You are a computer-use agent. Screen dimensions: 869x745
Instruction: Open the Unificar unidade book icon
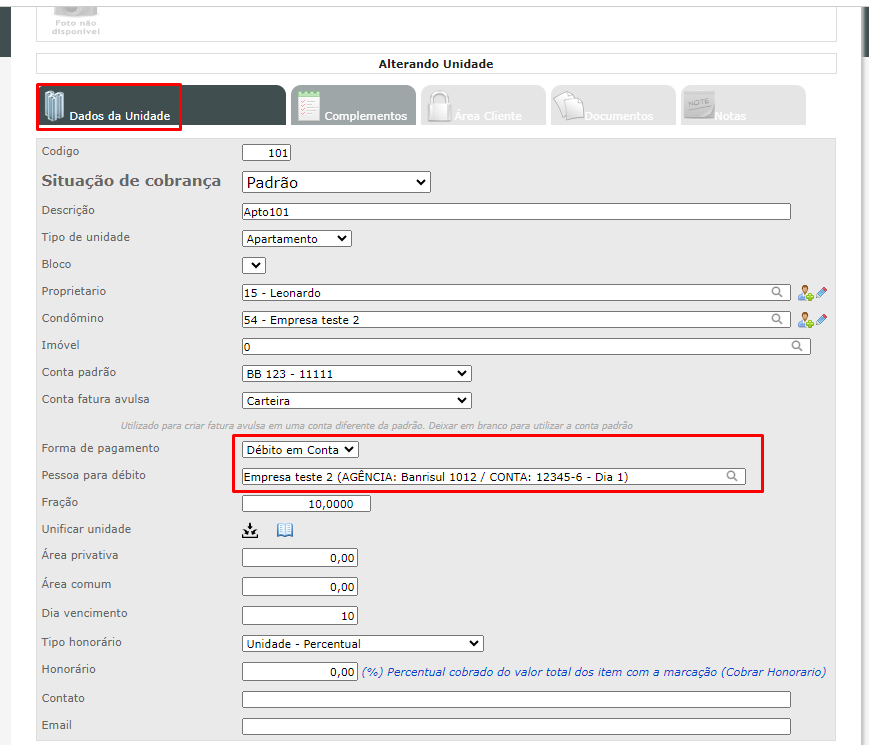coord(285,530)
